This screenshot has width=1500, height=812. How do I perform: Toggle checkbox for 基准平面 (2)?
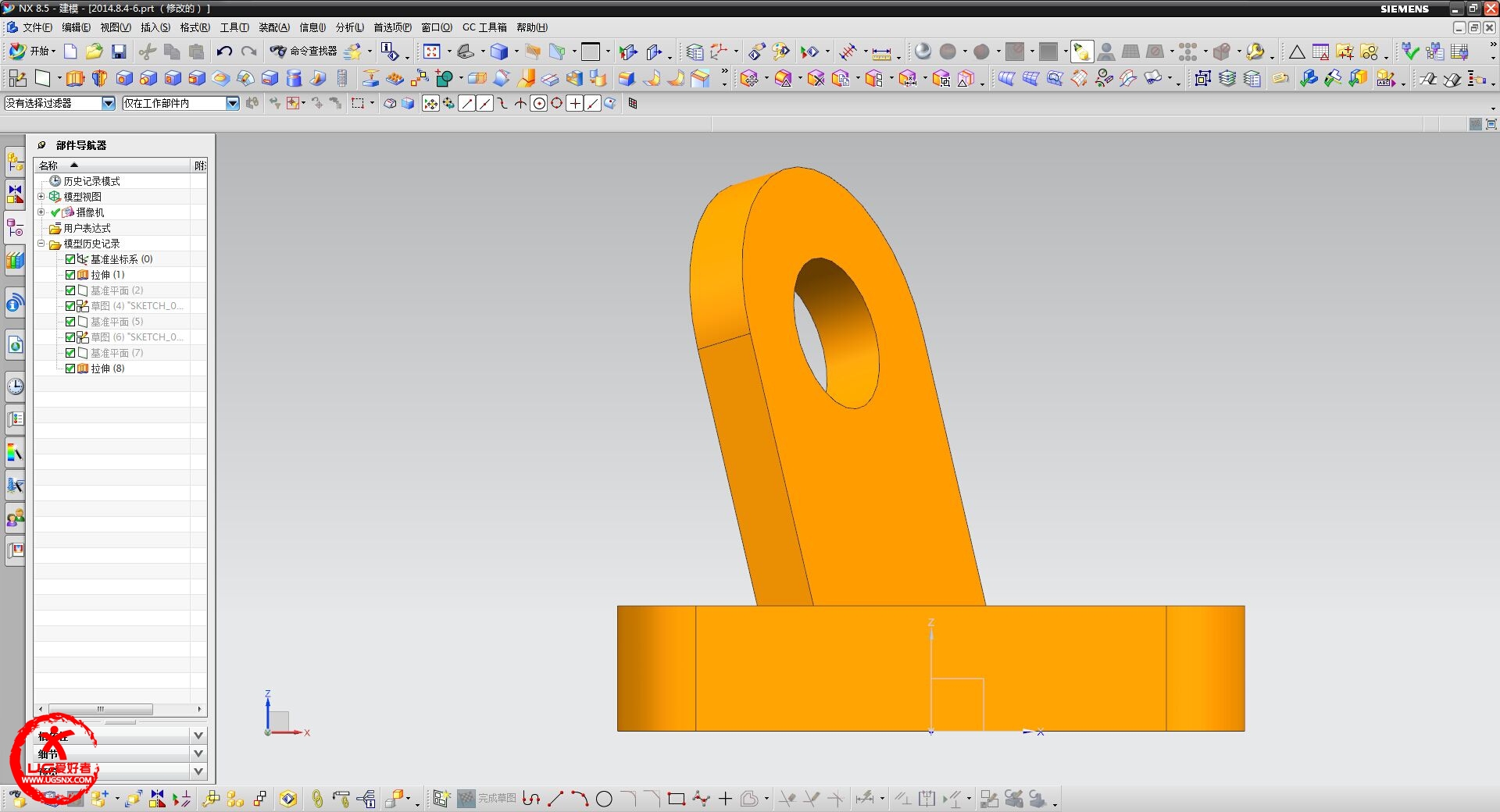pos(70,290)
